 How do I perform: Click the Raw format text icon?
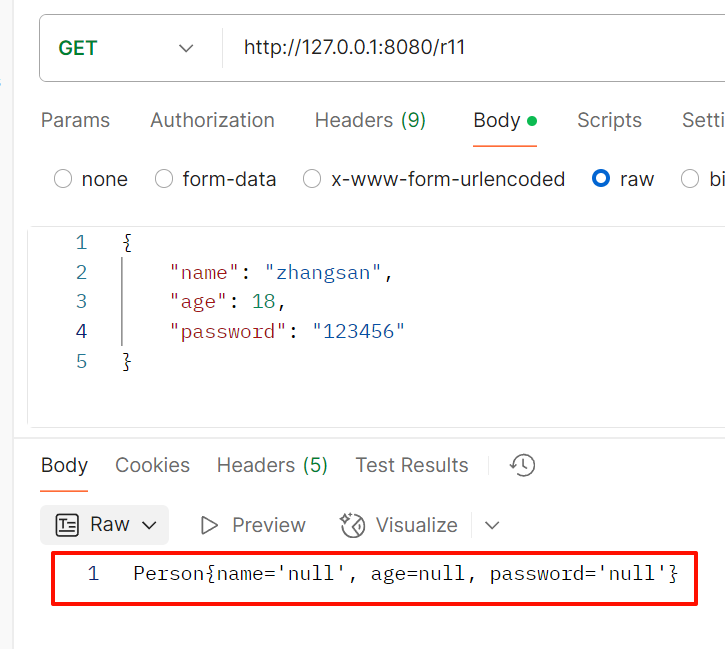pos(67,525)
